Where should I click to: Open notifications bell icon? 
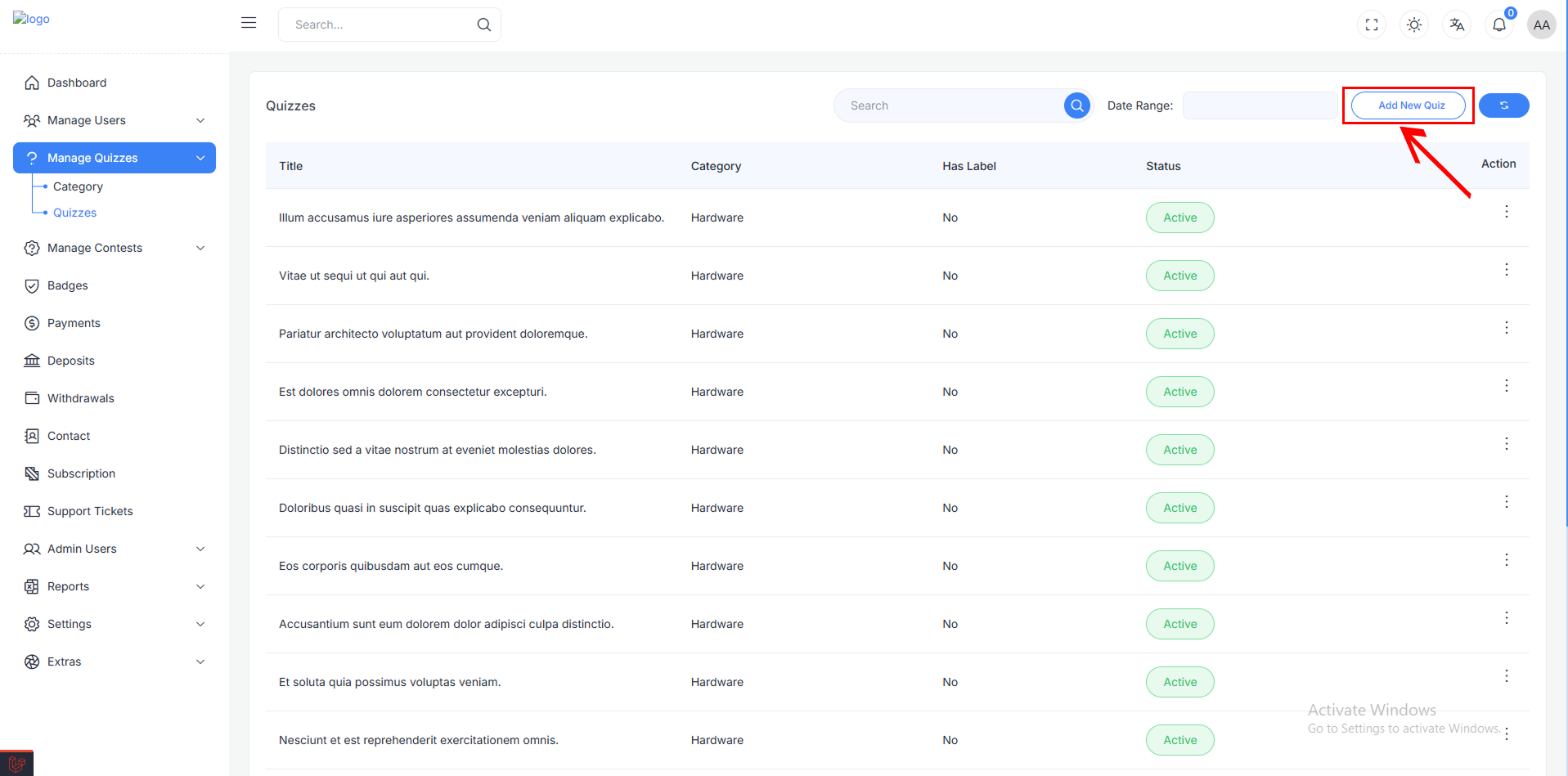click(x=1499, y=25)
